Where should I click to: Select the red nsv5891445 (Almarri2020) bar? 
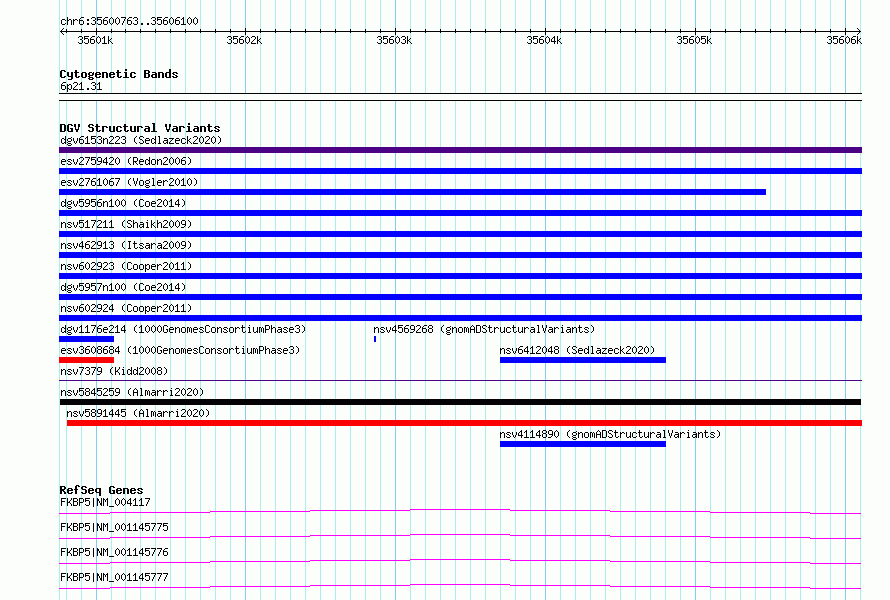(x=464, y=423)
